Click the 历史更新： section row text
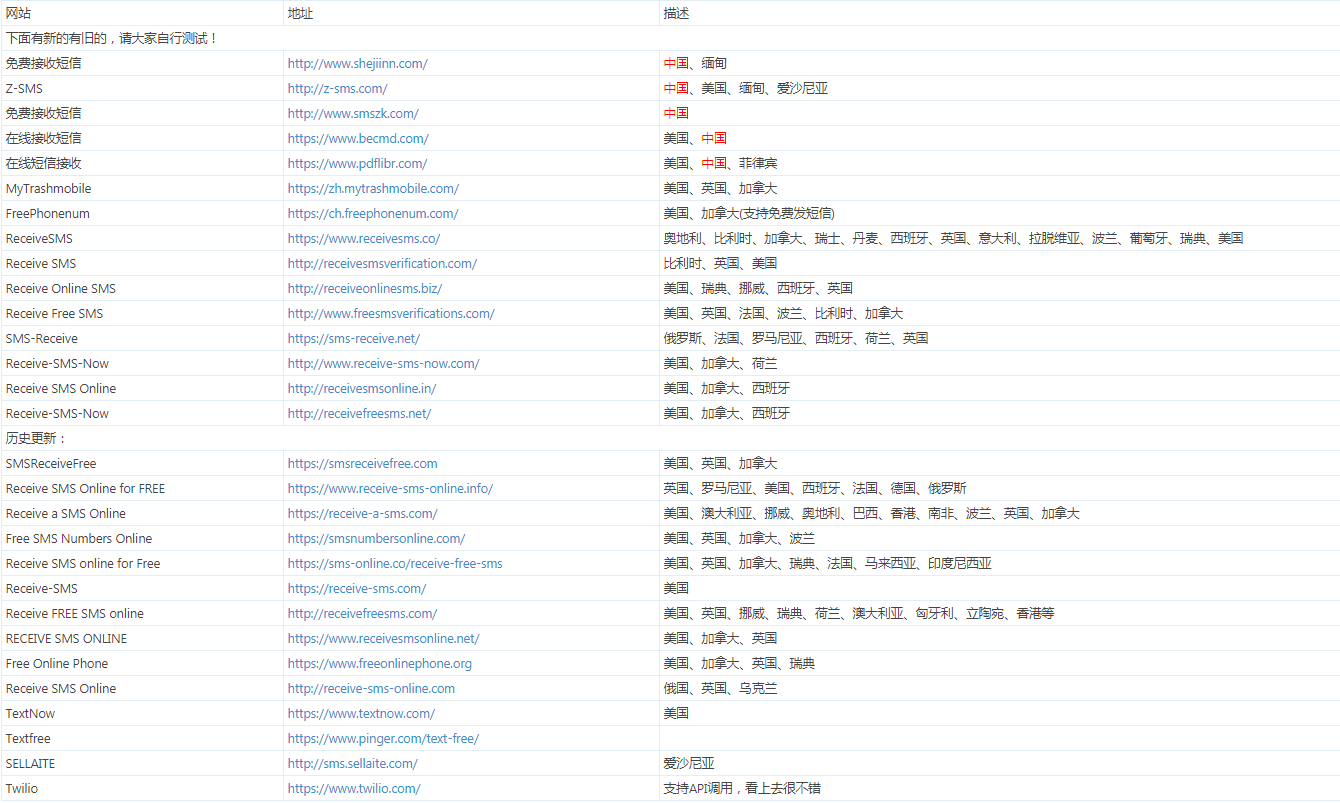This screenshot has height=803, width=1340. [37, 438]
